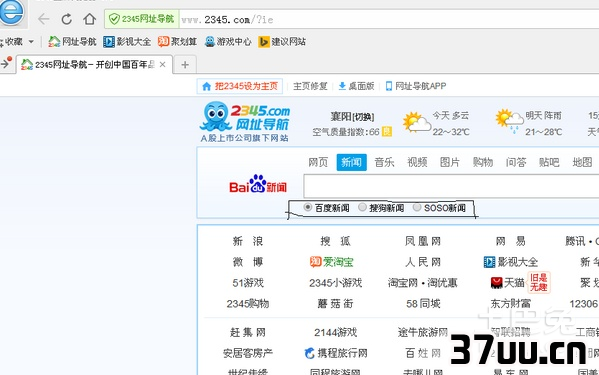599x375 pixels.
Task: Switch to 网页 search tab
Action: pyautogui.click(x=318, y=162)
